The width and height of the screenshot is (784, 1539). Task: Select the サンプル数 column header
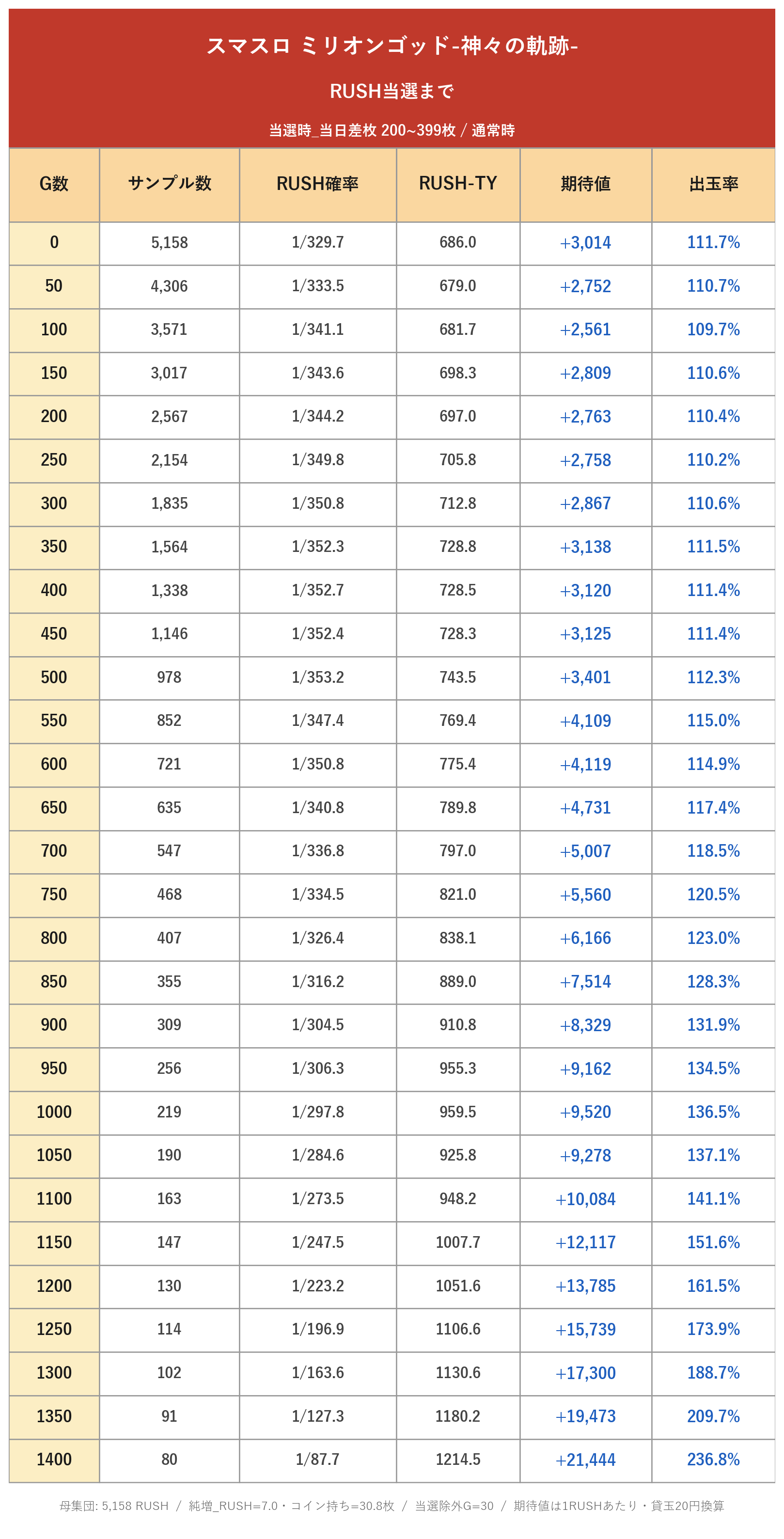(170, 185)
